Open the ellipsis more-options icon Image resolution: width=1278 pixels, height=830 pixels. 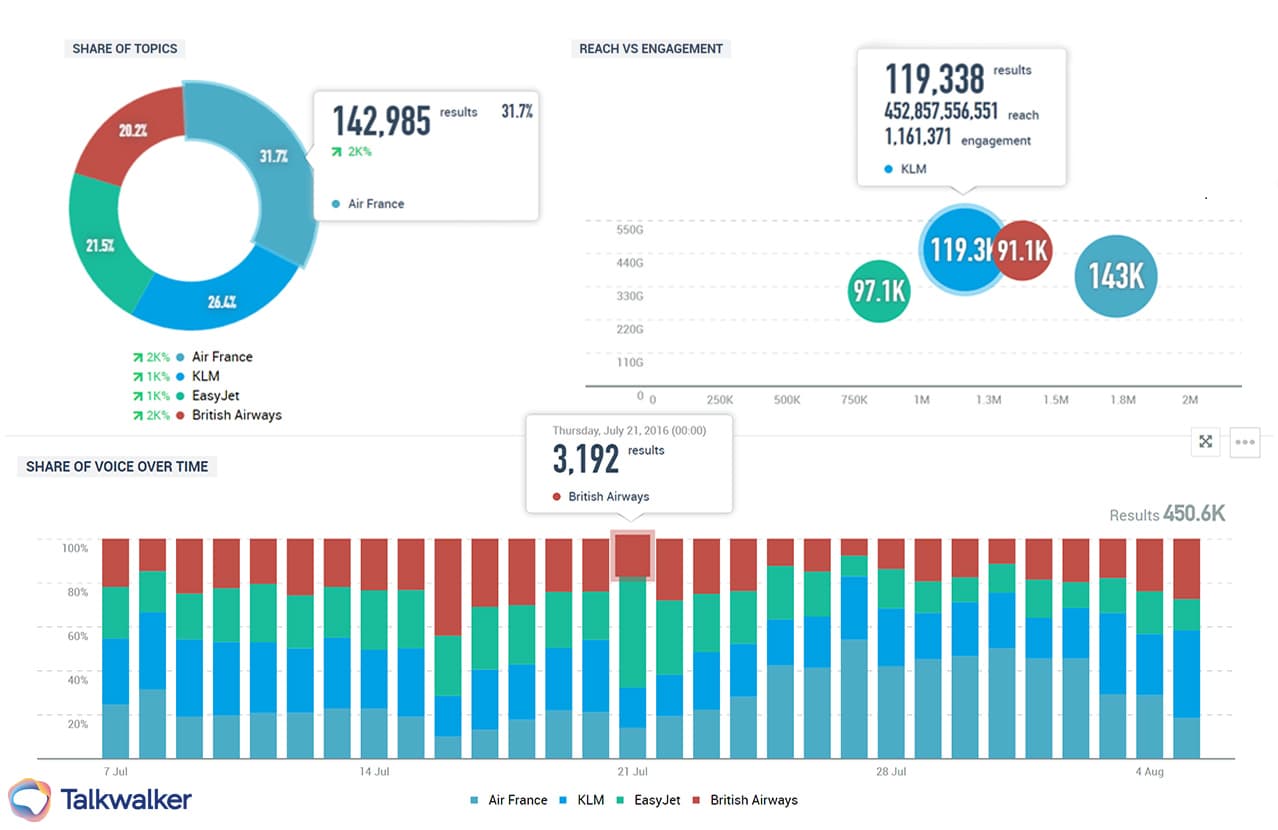1244,441
